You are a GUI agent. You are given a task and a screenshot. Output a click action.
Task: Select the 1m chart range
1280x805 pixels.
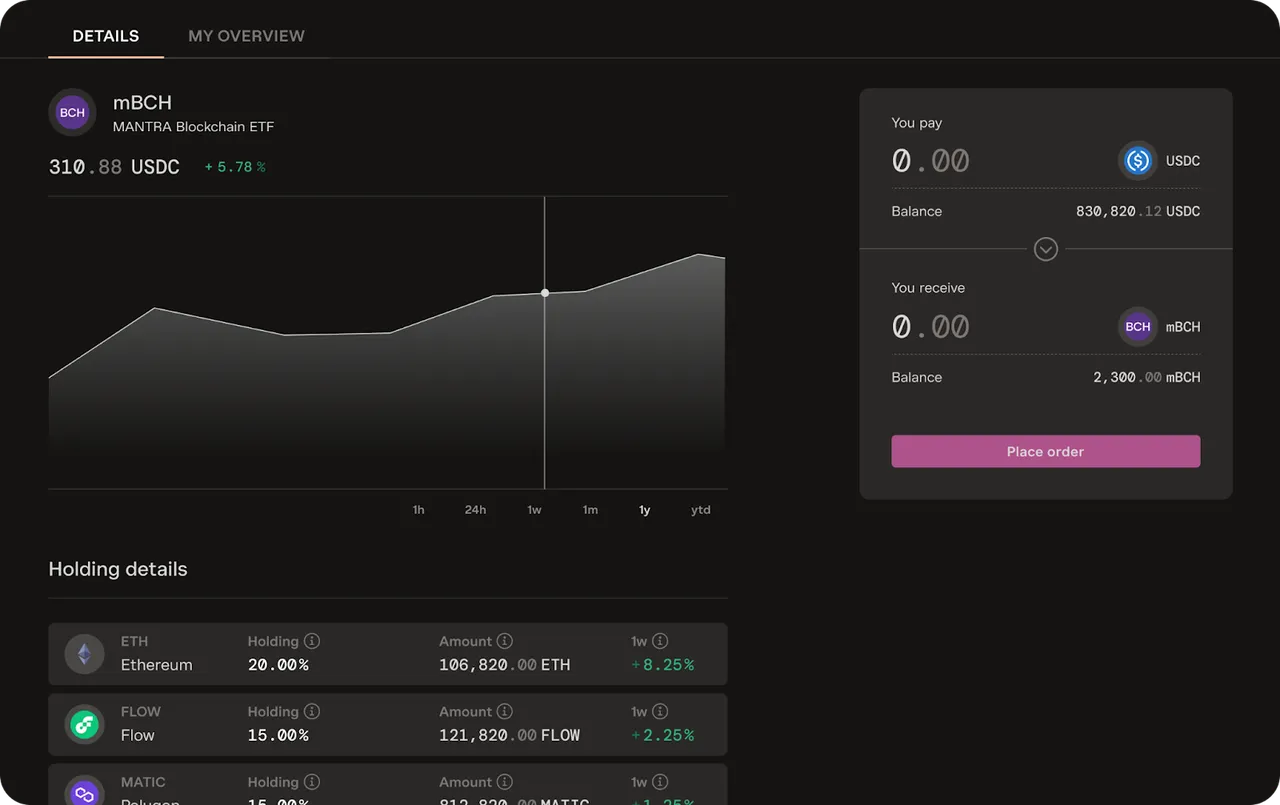[591, 510]
